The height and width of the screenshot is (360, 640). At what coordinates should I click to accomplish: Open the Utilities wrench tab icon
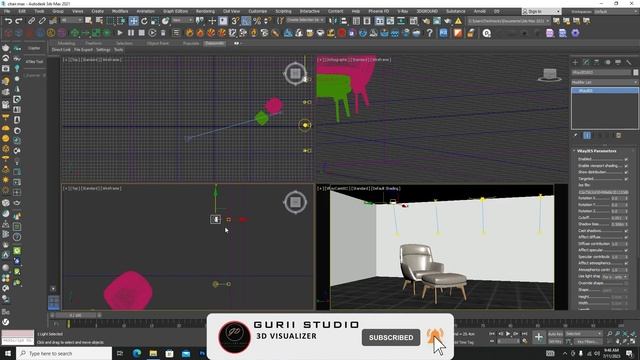click(629, 62)
